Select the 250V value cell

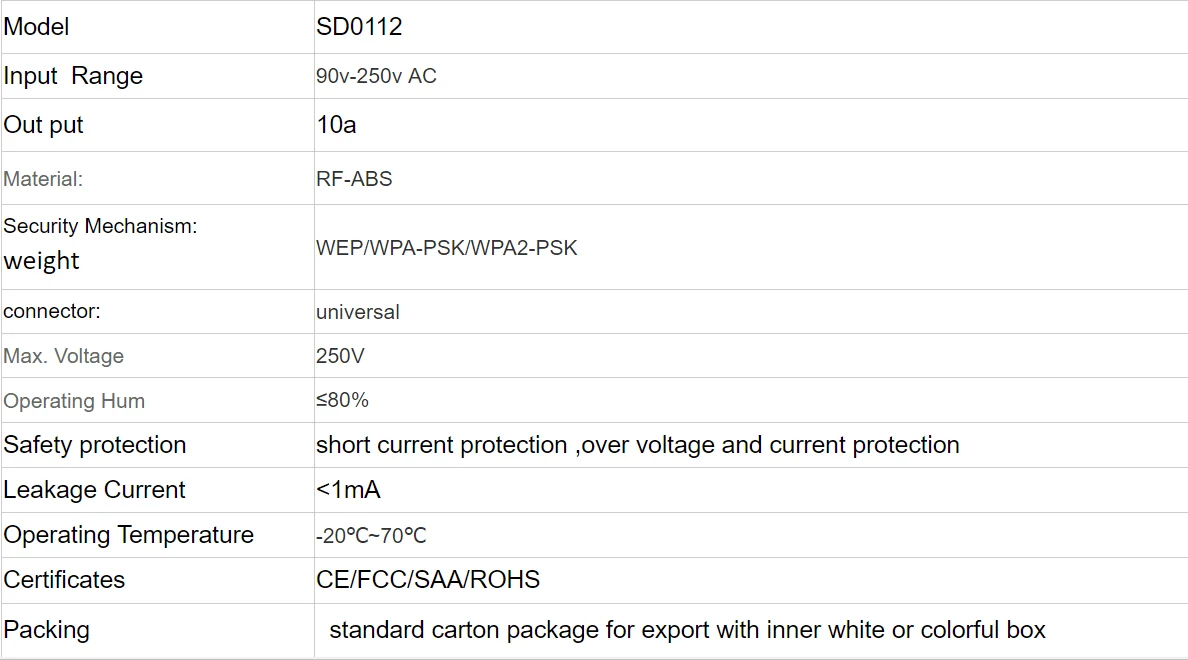[340, 356]
